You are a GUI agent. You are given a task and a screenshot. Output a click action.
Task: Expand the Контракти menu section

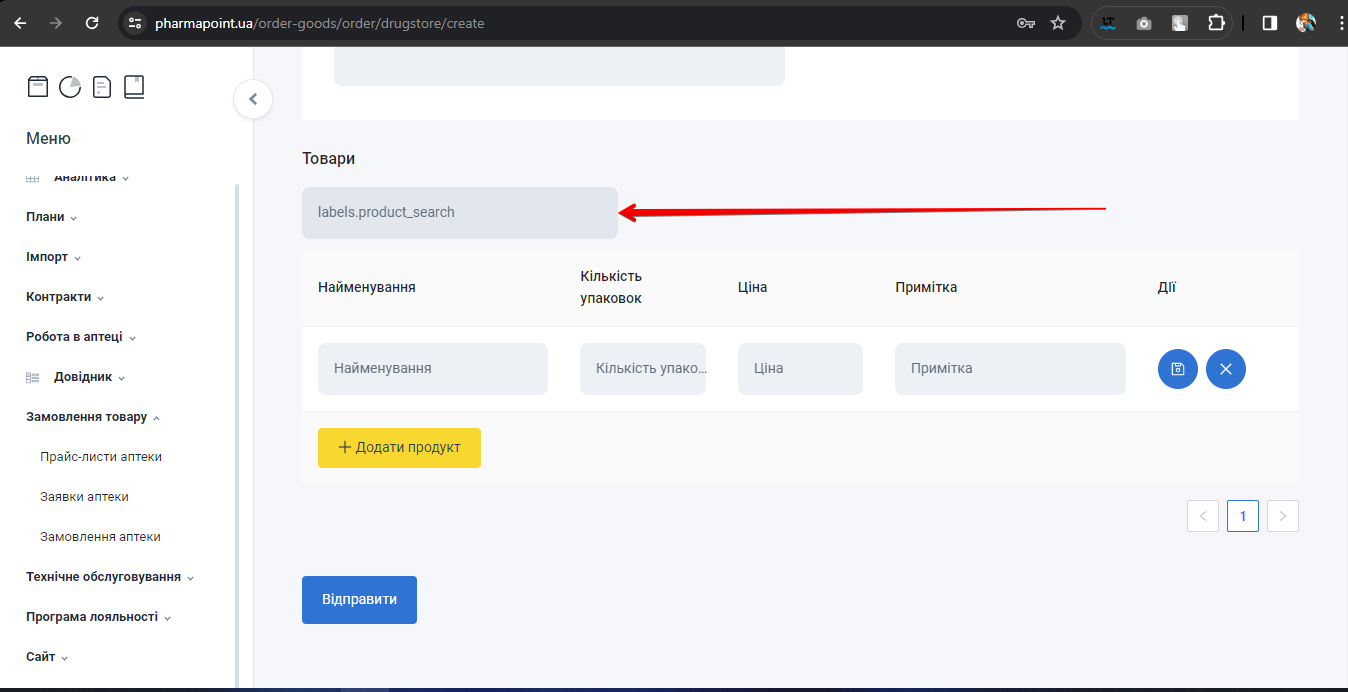point(64,297)
